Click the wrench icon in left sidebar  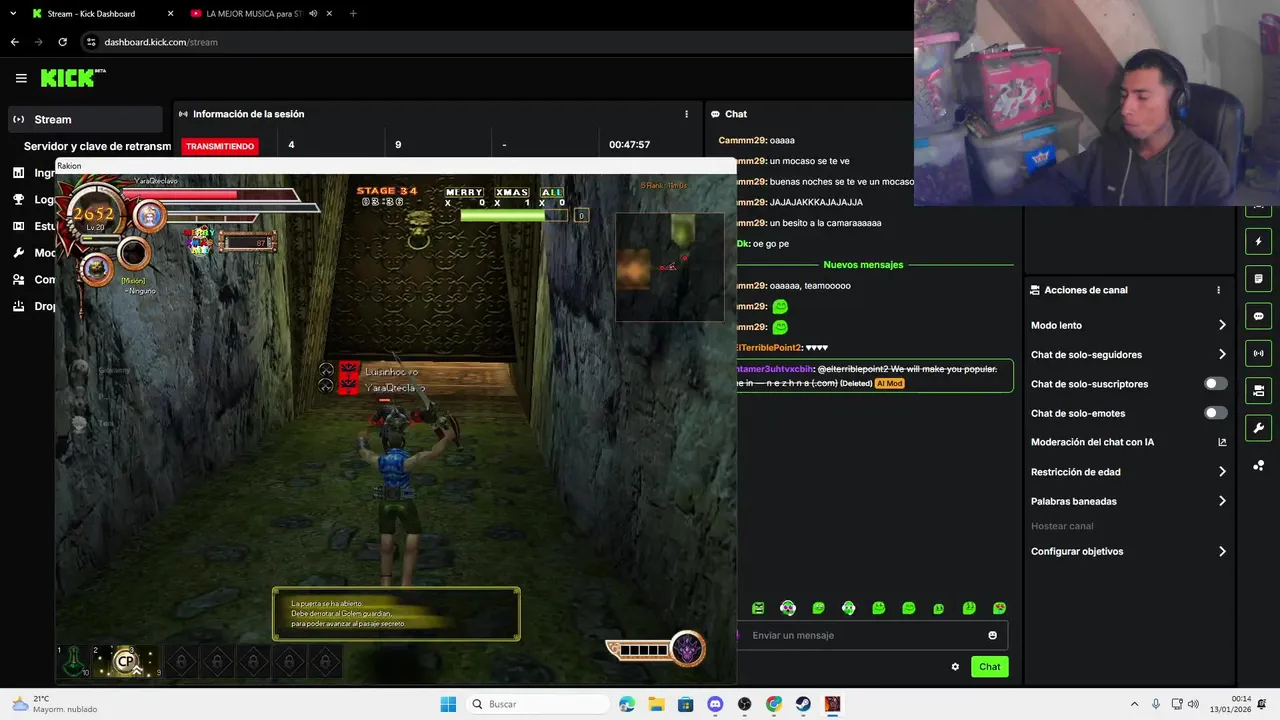click(x=18, y=253)
